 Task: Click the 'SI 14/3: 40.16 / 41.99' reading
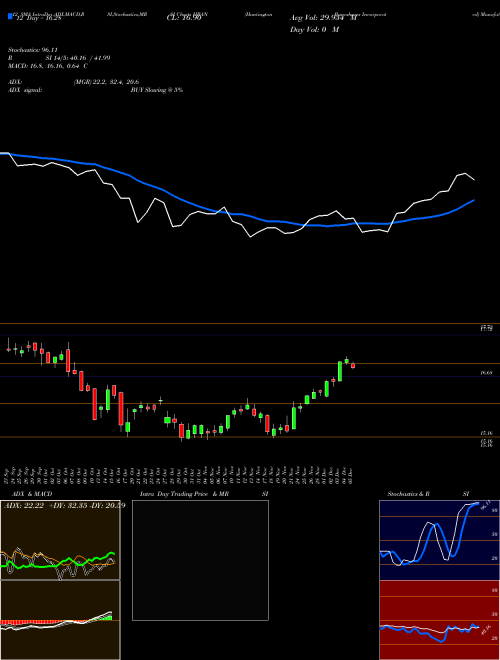(x=78, y=58)
